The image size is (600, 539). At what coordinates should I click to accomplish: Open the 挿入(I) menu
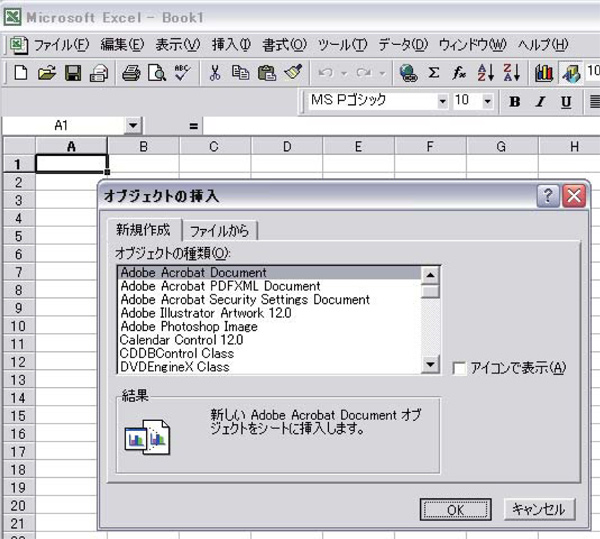click(x=231, y=45)
